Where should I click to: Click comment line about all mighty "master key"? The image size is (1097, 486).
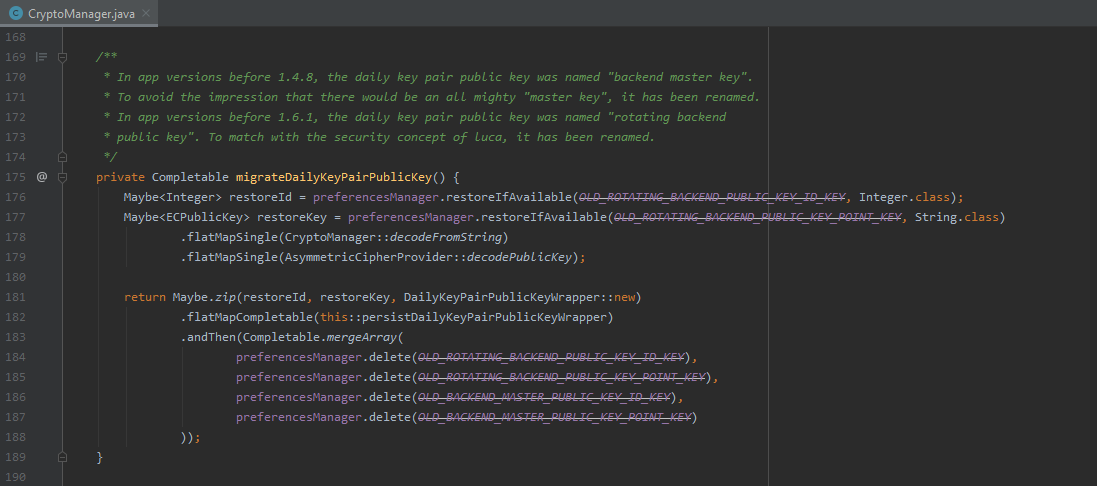pos(431,97)
